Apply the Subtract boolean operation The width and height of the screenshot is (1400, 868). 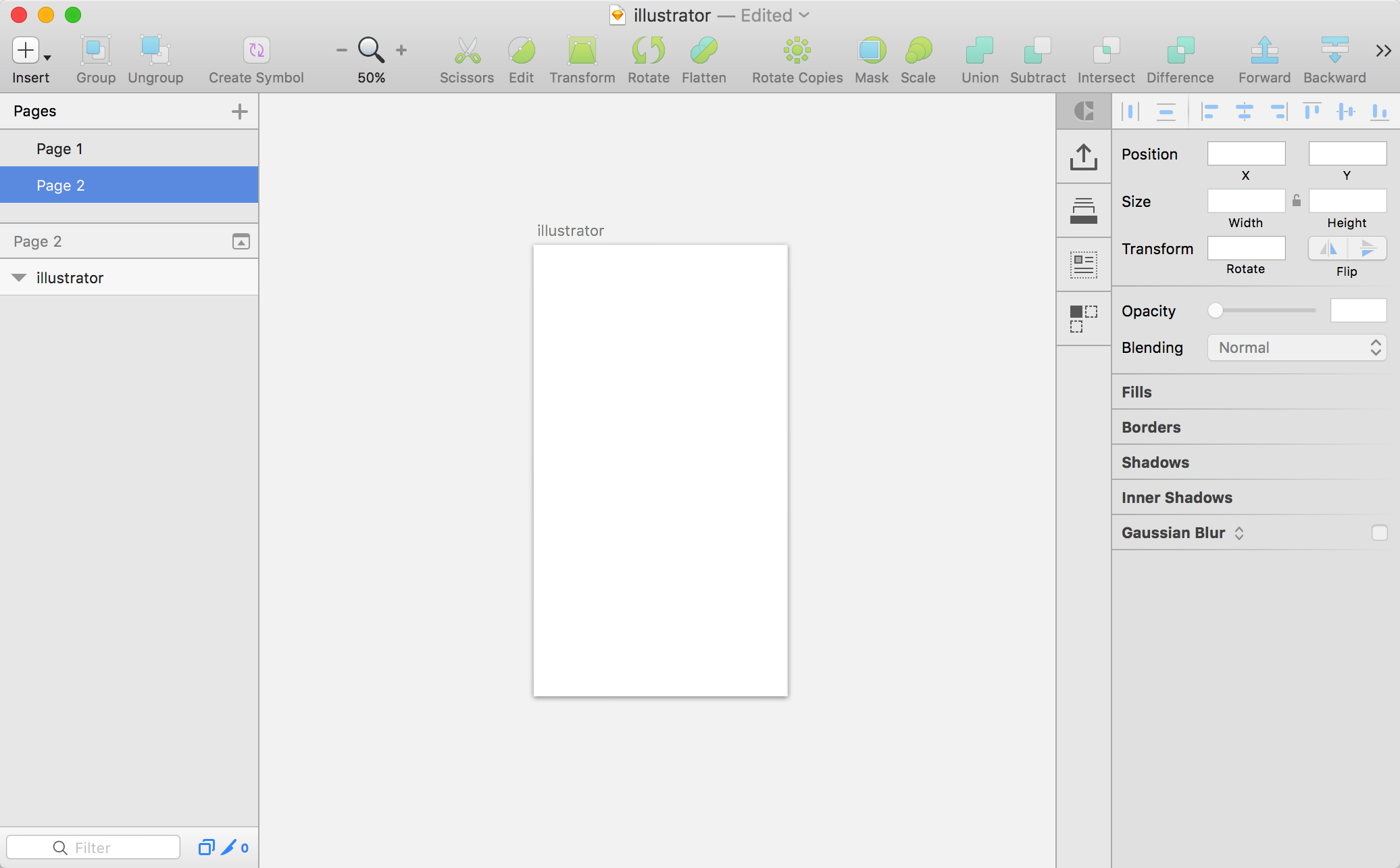point(1038,51)
